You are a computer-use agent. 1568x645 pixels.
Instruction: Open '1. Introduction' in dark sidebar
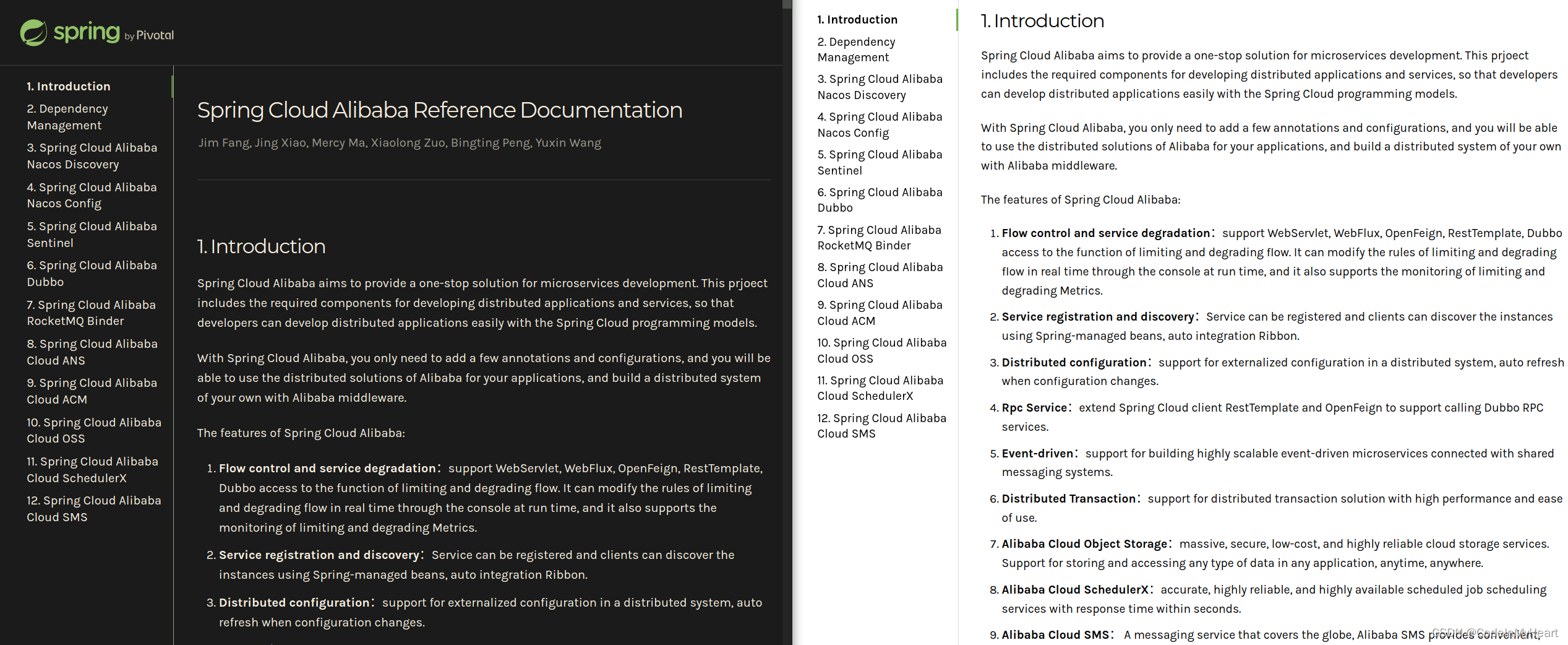pos(69,86)
